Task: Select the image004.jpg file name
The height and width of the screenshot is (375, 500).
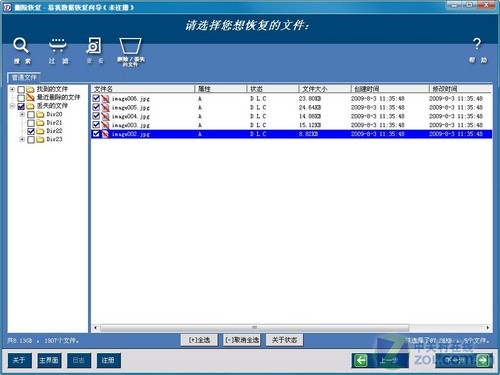Action: (131, 116)
